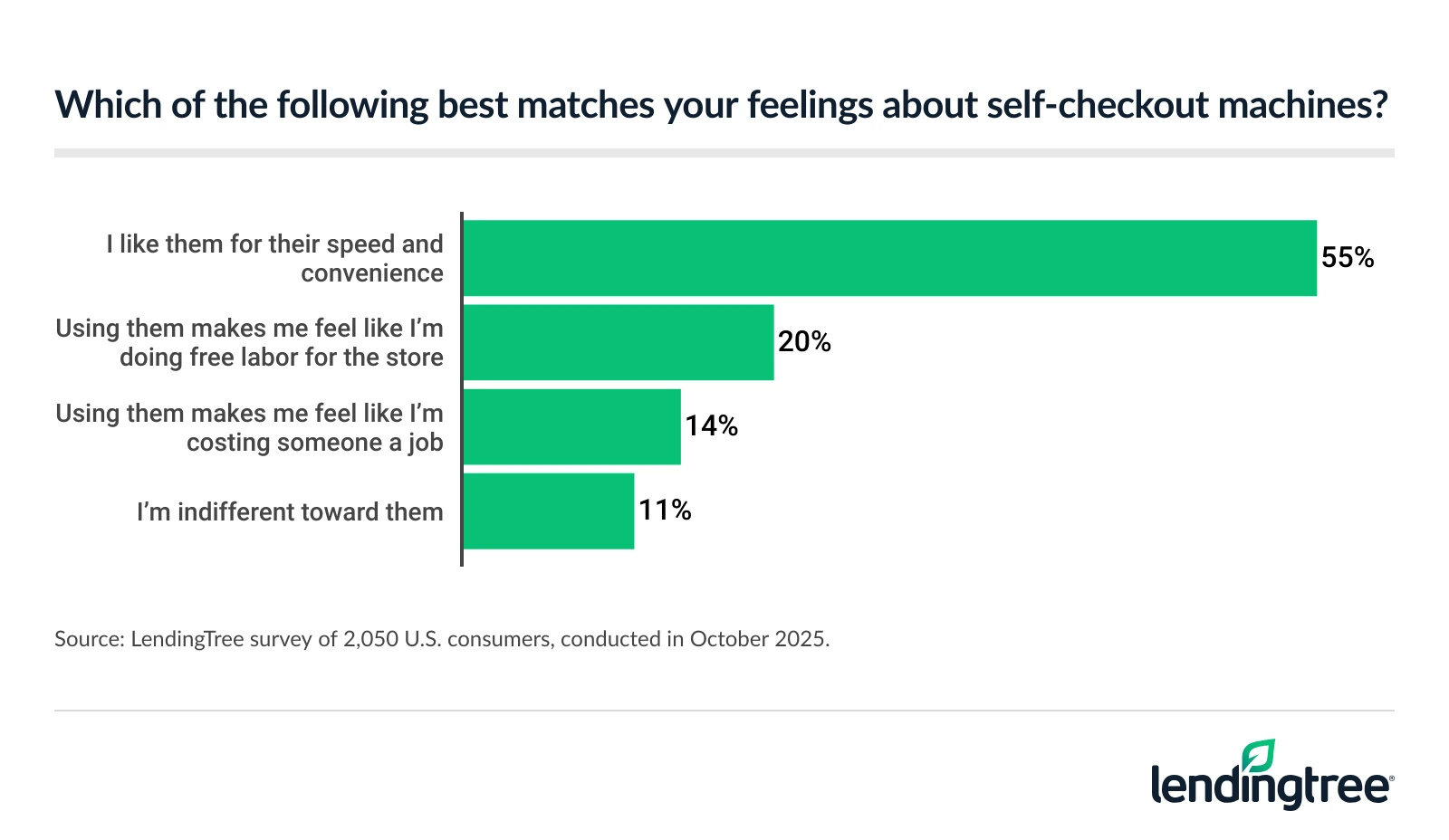1449x840 pixels.
Task: Click the registered trademark symbol beside lendingtree
Action: (x=1391, y=777)
